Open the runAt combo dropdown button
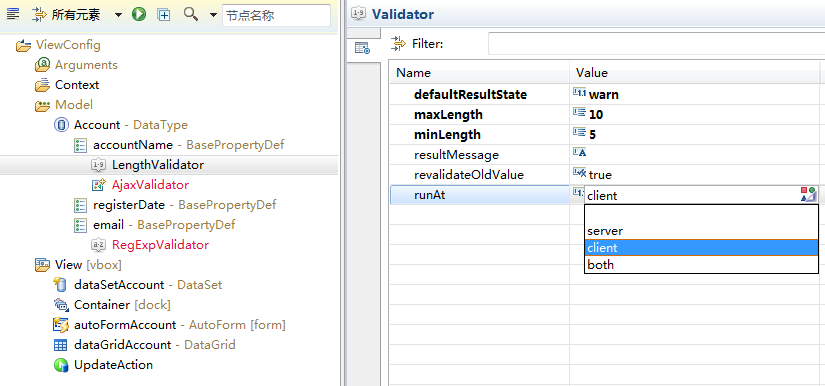This screenshot has width=825, height=386. pyautogui.click(x=808, y=195)
